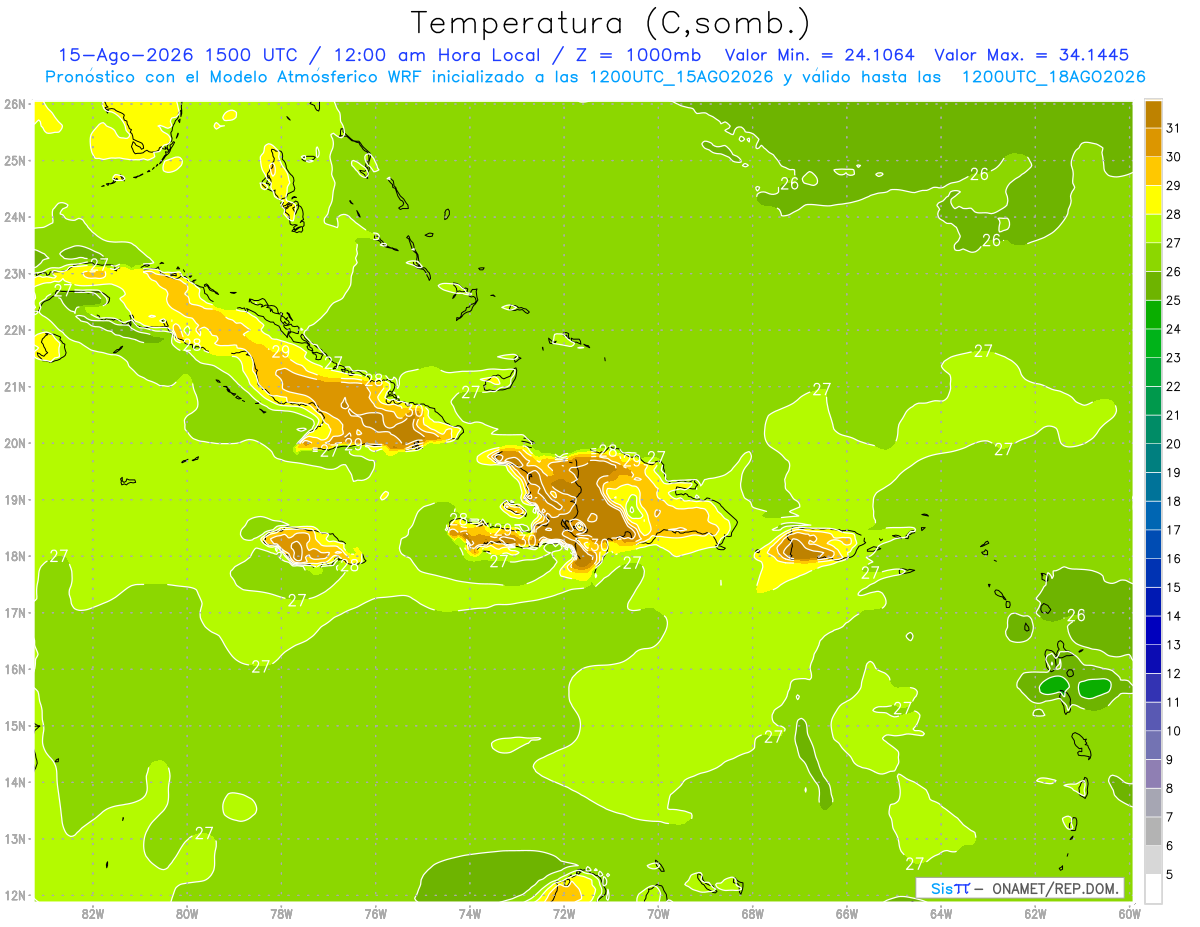Click the "1200UTC_15AGO2026" initialization time text
Viewport: 1200px width, 927px height.
(681, 77)
